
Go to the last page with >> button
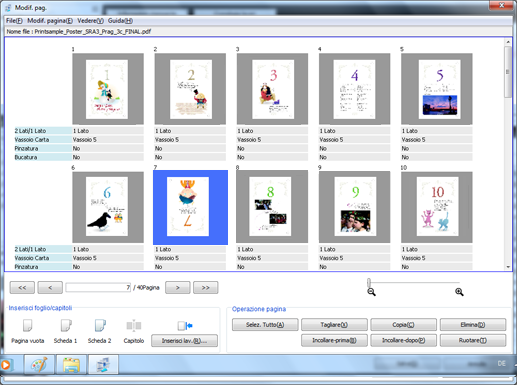pos(206,288)
